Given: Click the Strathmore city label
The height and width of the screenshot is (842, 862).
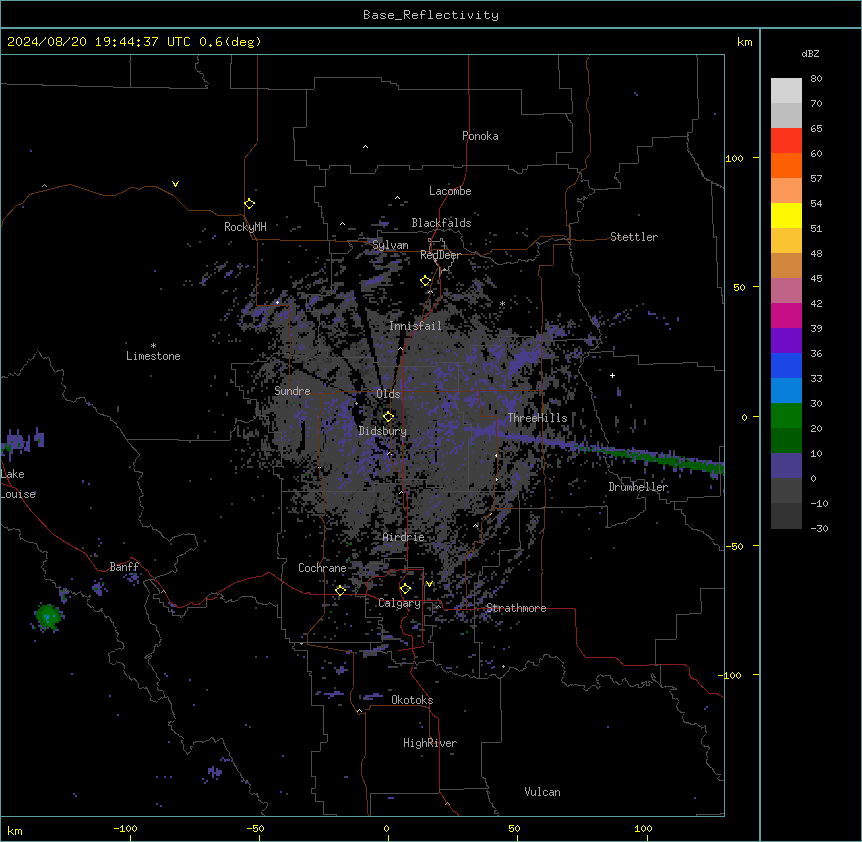Looking at the screenshot, I should [x=516, y=608].
